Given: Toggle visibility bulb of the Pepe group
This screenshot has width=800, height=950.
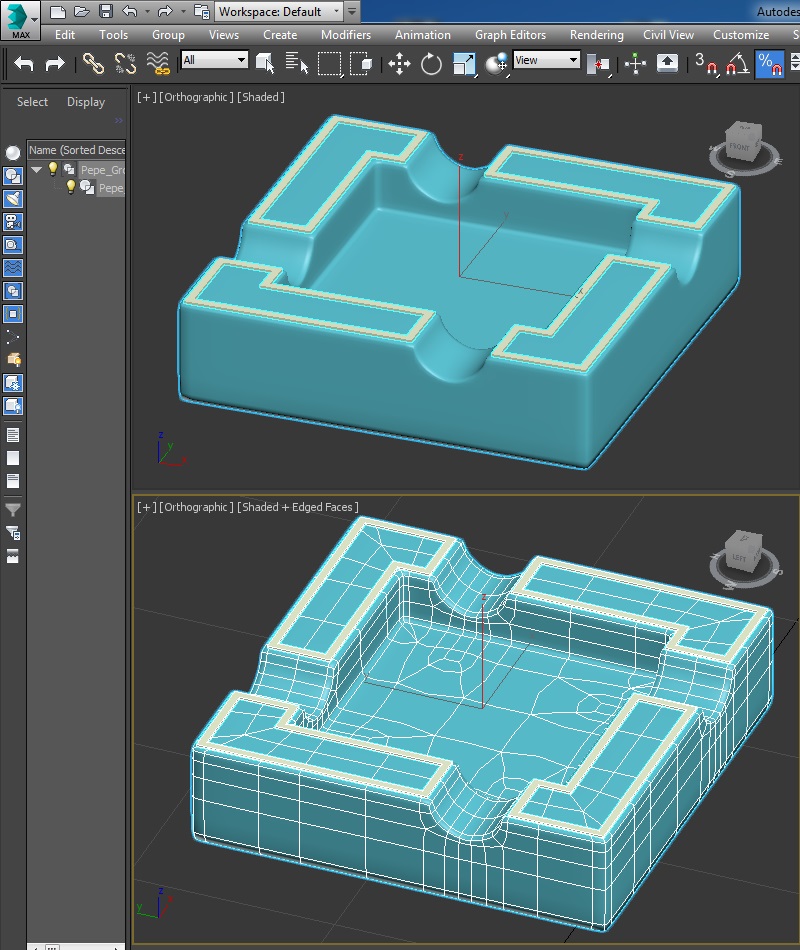Looking at the screenshot, I should (x=54, y=169).
